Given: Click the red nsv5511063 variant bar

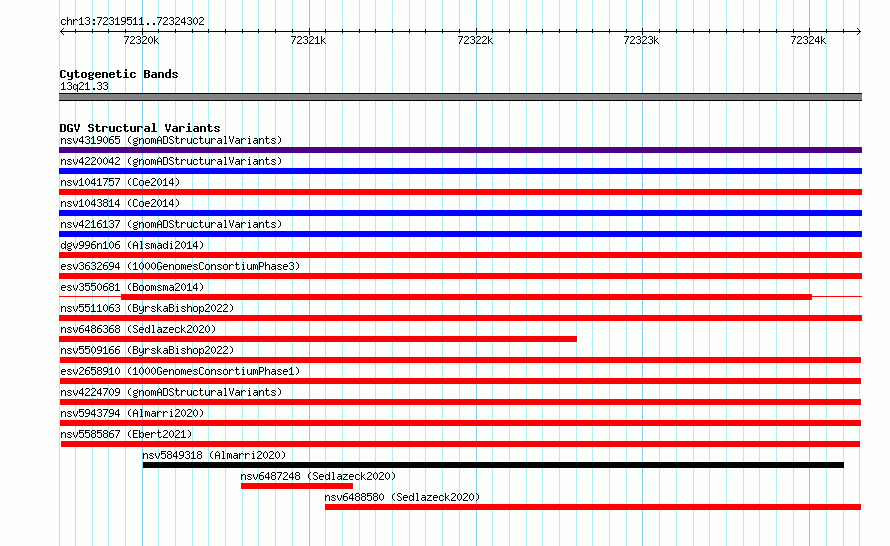Looking at the screenshot, I should pos(460,318).
